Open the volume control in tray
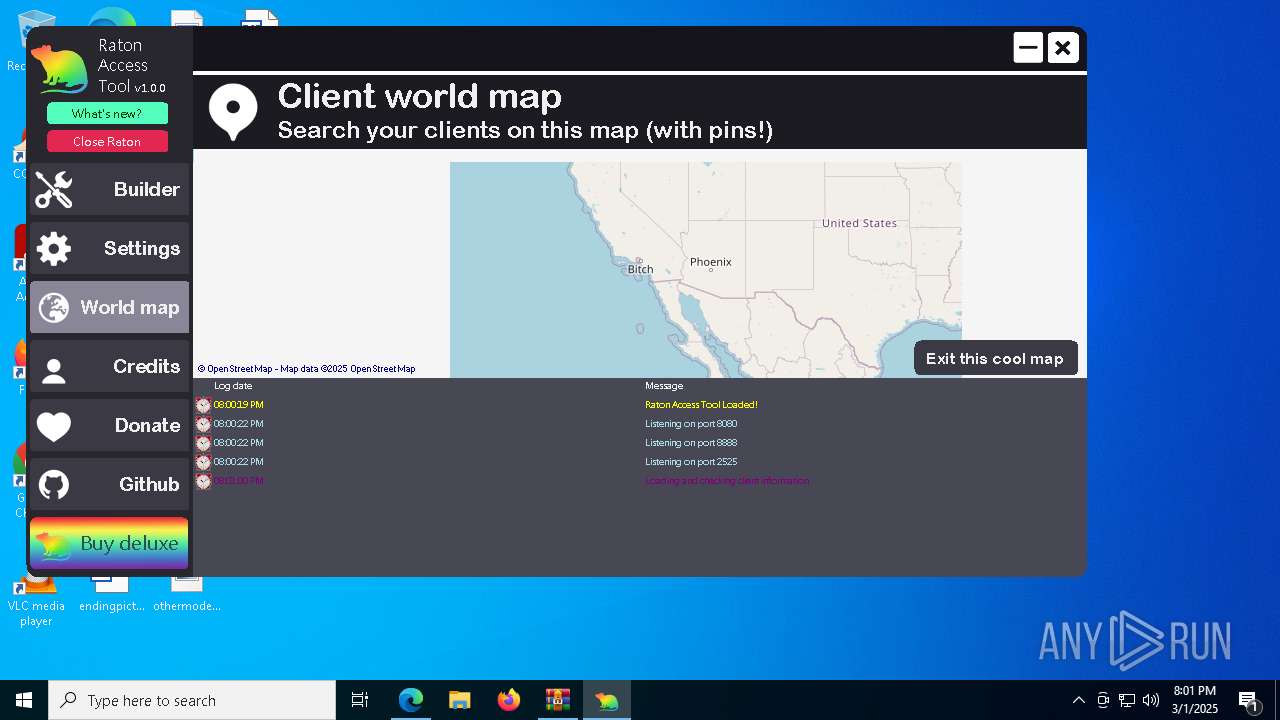Image resolution: width=1280 pixels, height=720 pixels. 1151,700
